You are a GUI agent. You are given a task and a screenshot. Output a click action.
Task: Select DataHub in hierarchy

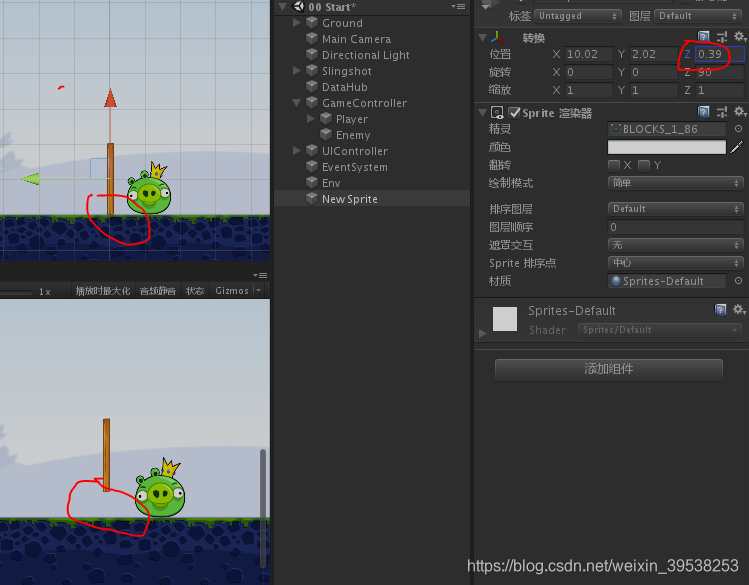tap(344, 87)
